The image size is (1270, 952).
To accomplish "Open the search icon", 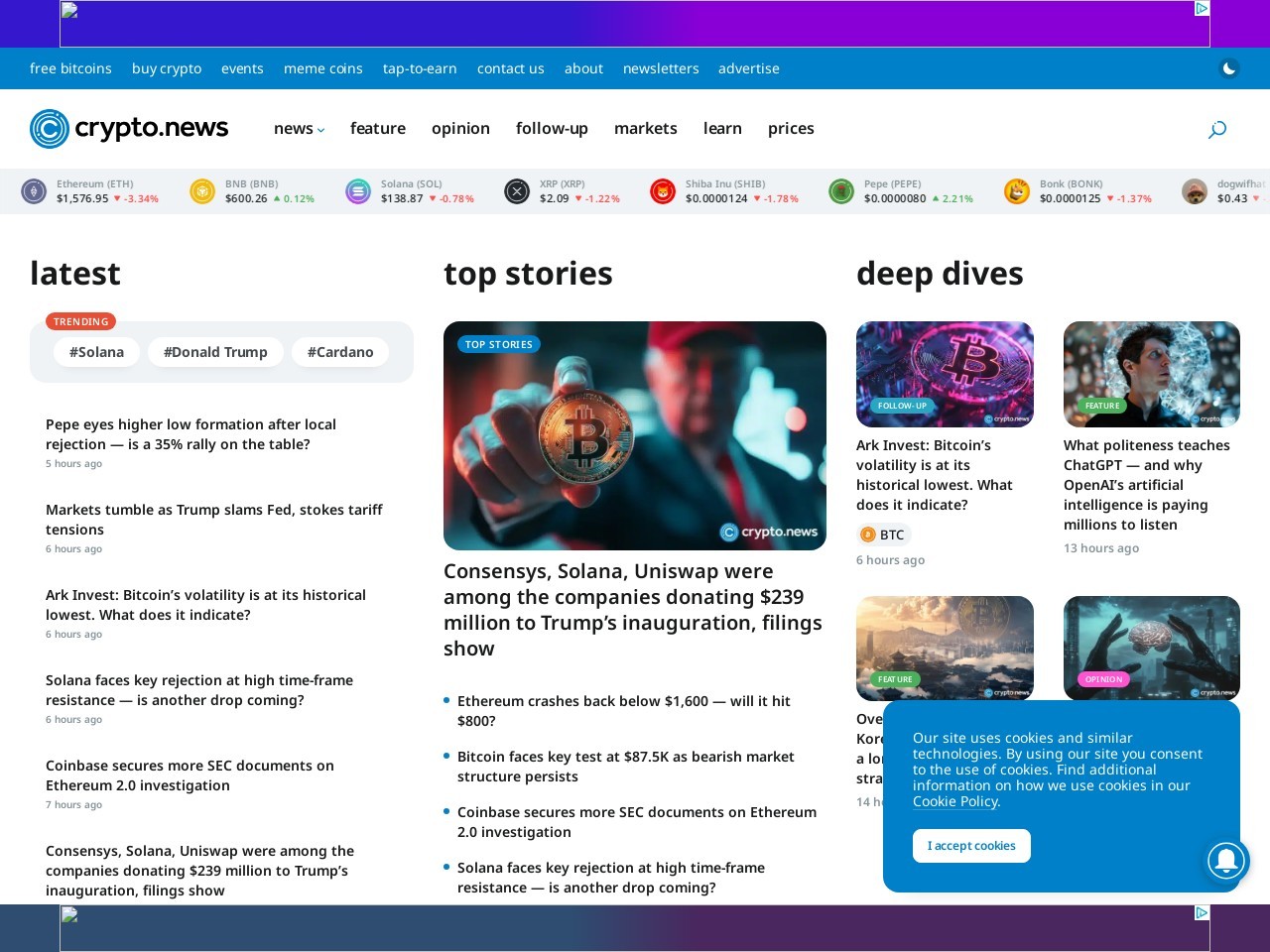I will point(1217,129).
